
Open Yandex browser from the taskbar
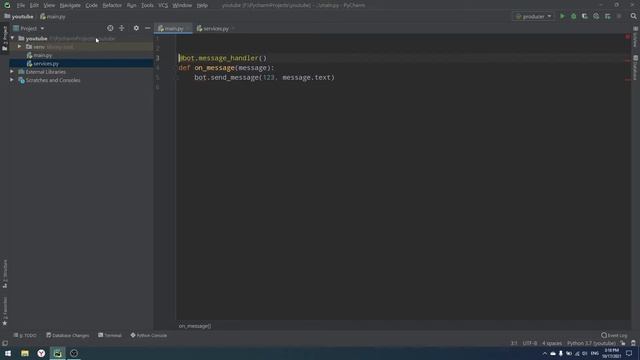point(41,353)
